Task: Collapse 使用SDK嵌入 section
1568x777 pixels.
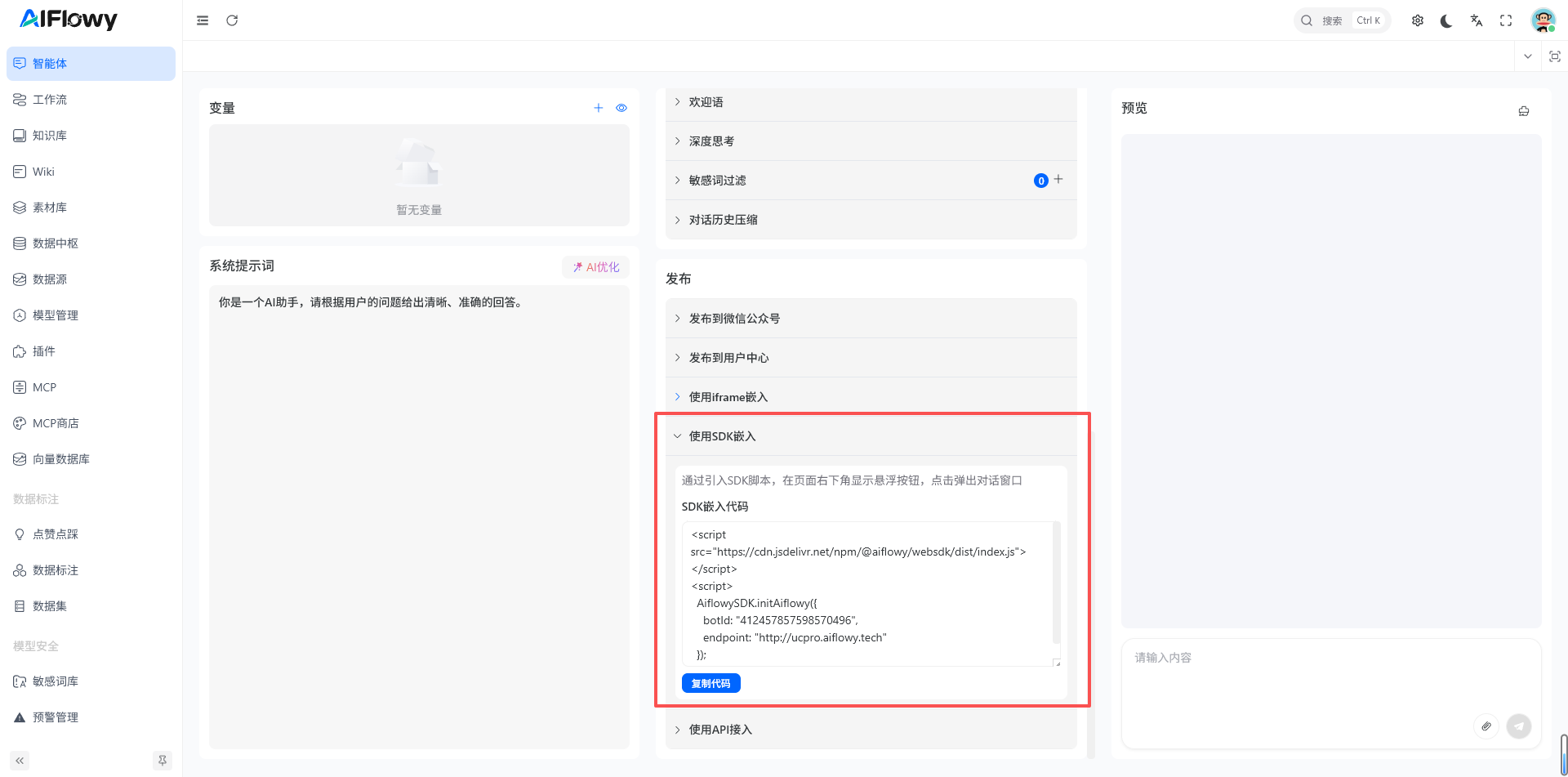Action: tap(871, 436)
